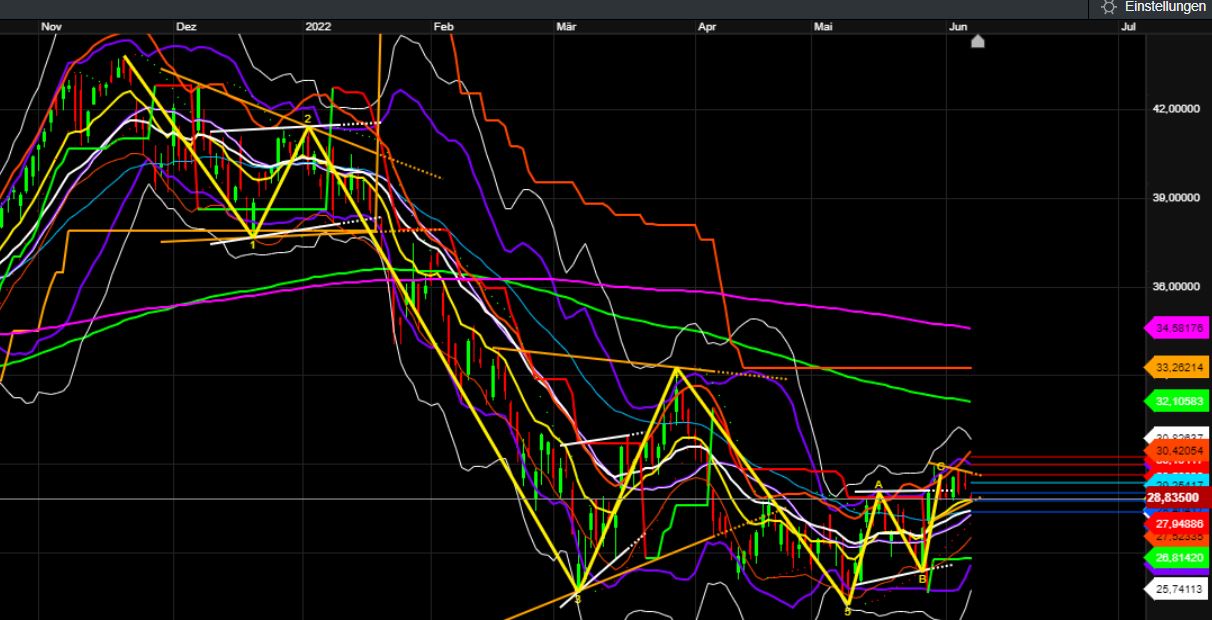Click the 2022 label on the time axis
Viewport: 1212px width, 620px height.
click(x=318, y=27)
